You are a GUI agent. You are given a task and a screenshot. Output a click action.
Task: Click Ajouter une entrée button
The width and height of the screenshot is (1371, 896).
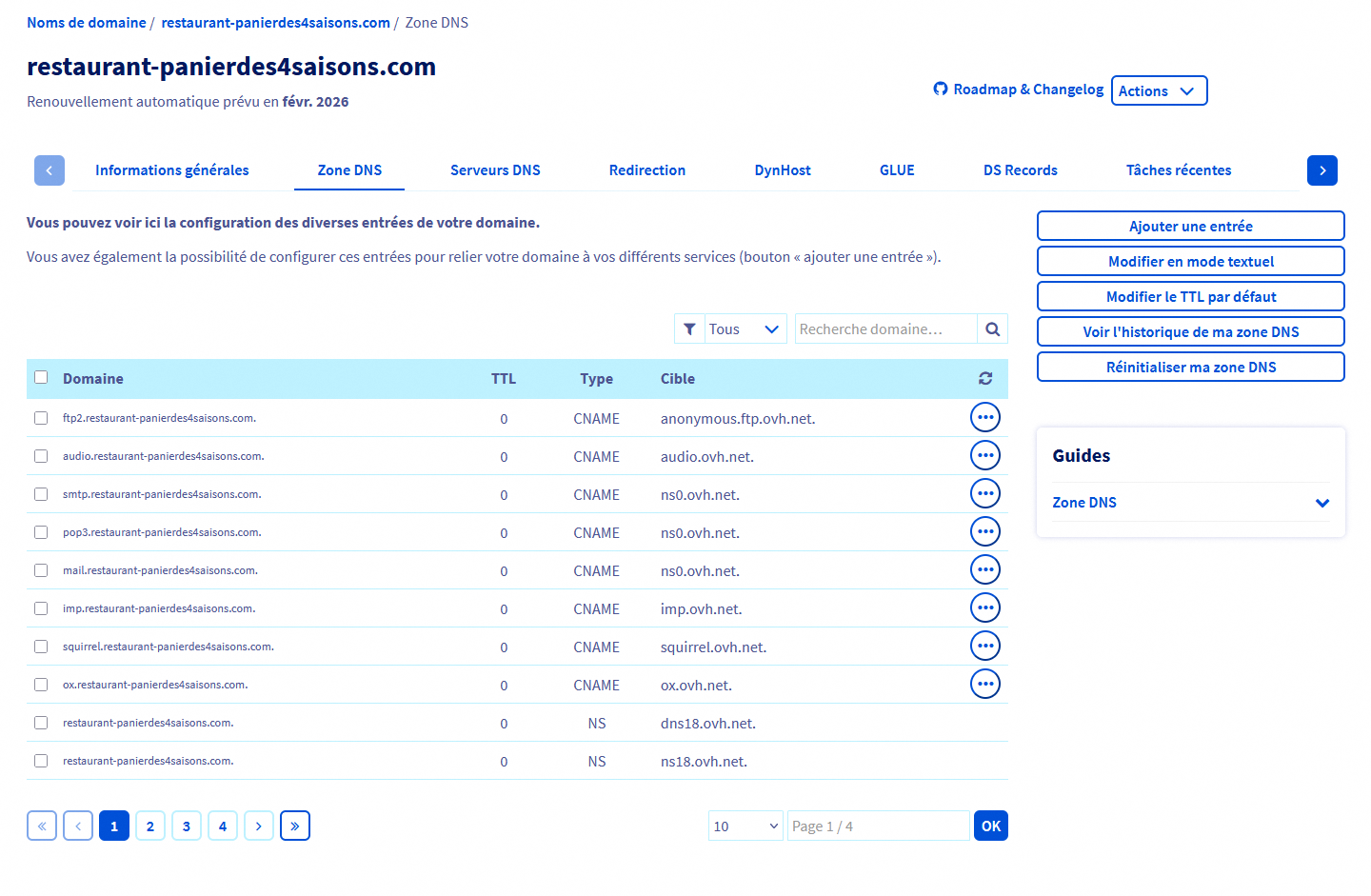point(1190,227)
